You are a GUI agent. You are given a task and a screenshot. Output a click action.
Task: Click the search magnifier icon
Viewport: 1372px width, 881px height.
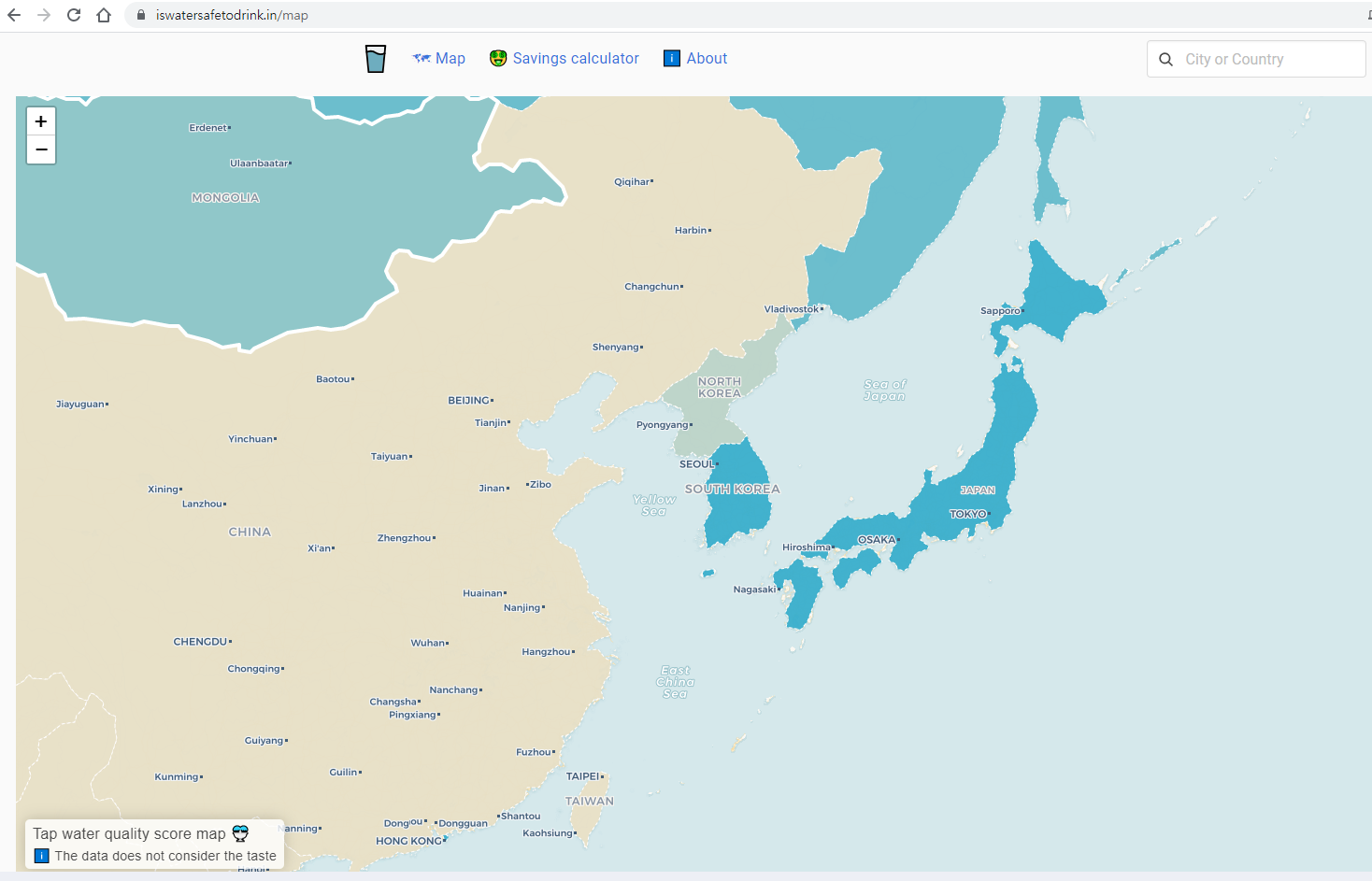point(1165,59)
